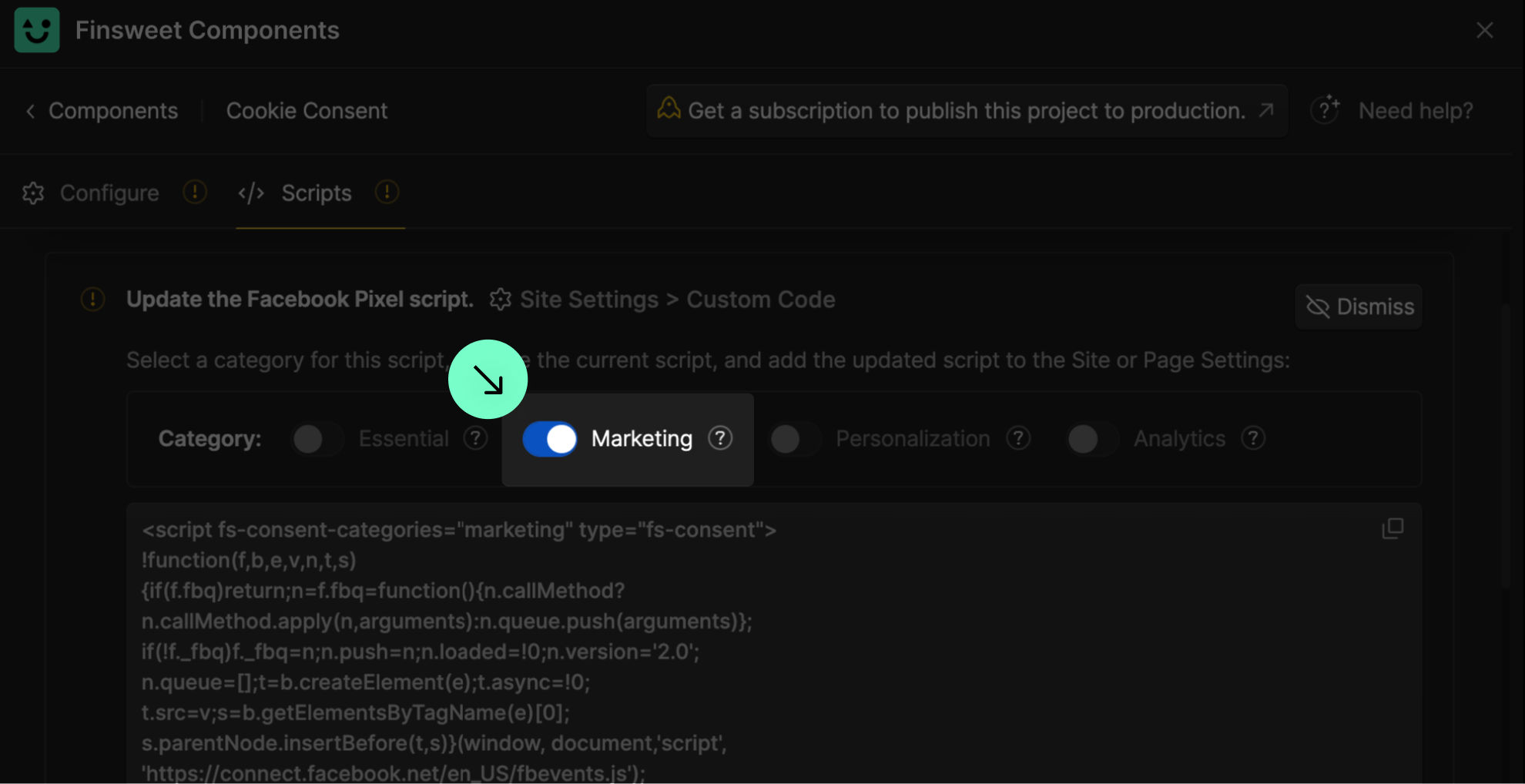
Task: Click the Finsweet smiley logo icon
Action: coord(37,30)
